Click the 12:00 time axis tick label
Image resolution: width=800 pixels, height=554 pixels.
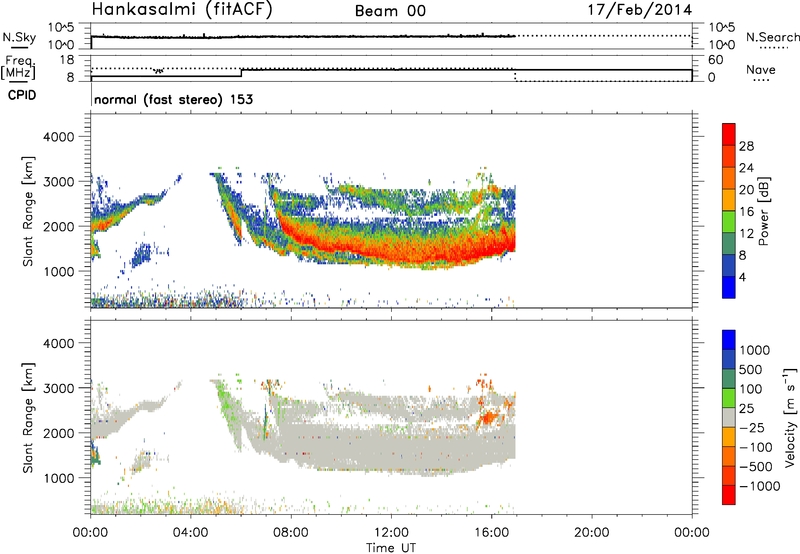(x=391, y=533)
